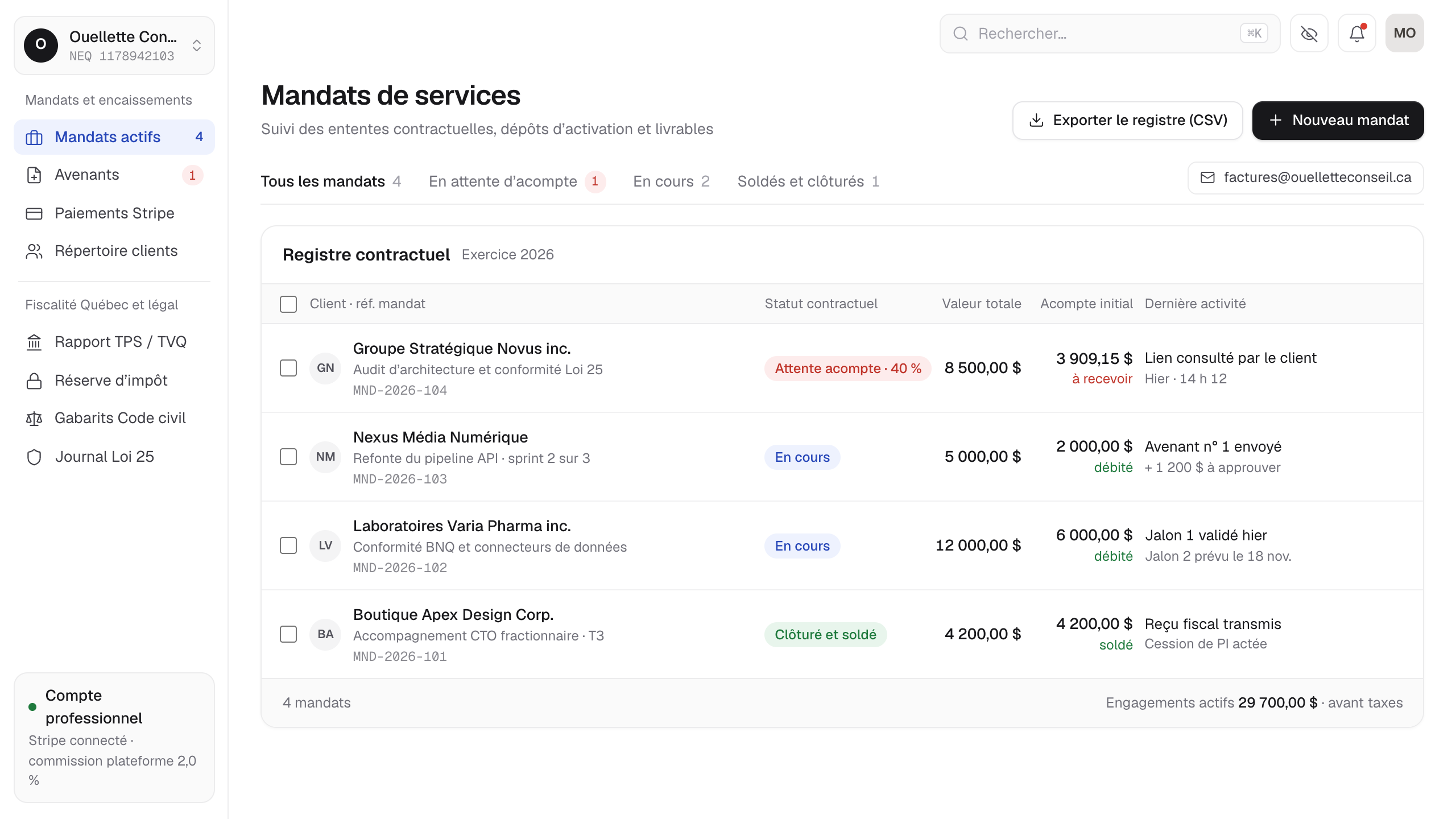Viewport: 1456px width, 819px height.
Task: Click the Clôturé et soldé status badge
Action: tap(825, 635)
